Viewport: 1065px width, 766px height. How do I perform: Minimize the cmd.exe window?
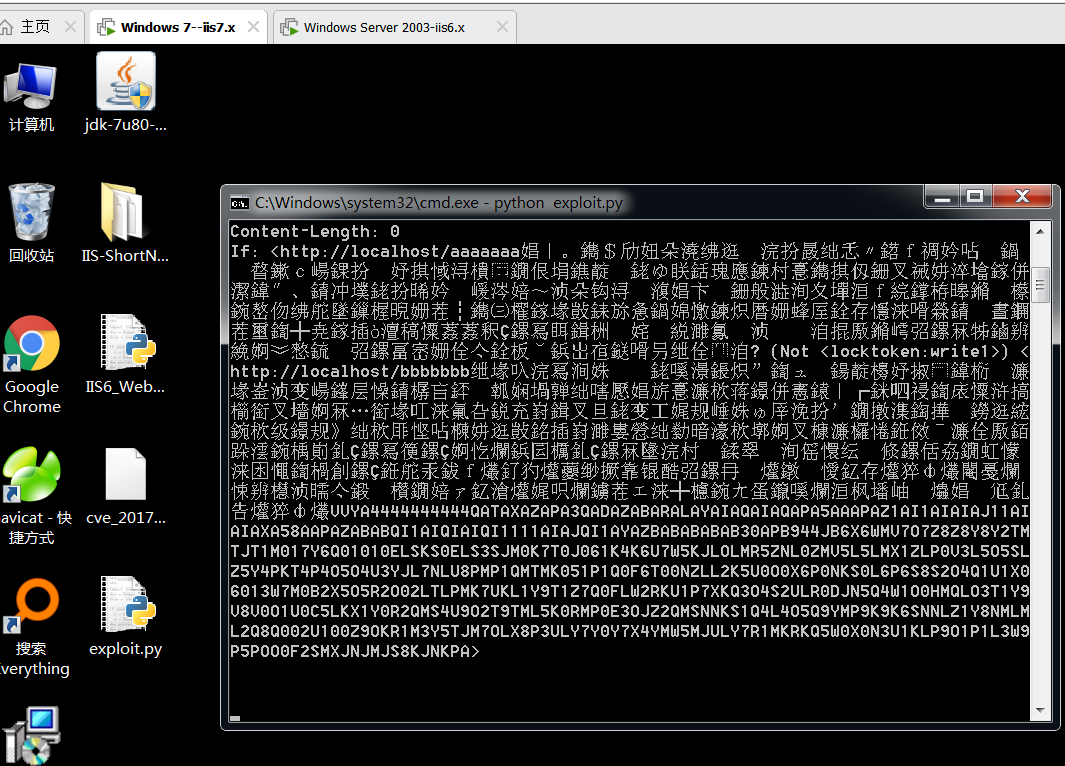pos(941,196)
